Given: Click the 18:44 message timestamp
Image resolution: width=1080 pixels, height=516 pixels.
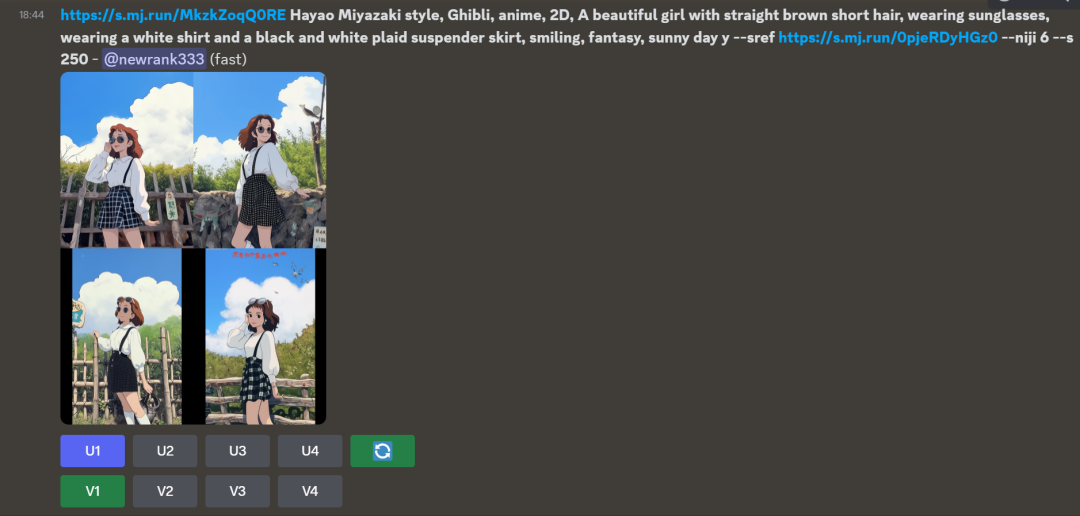Looking at the screenshot, I should coord(32,15).
